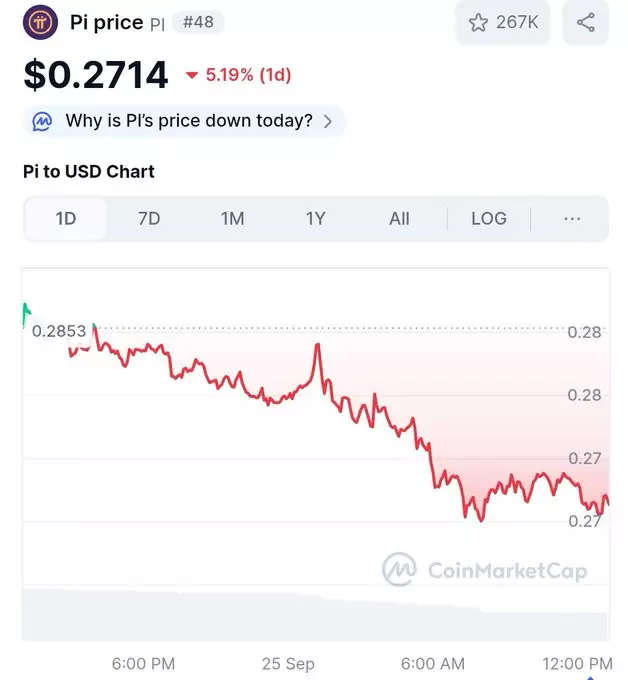Click the red down-triangle price change icon
This screenshot has height=680, width=628.
pos(192,75)
